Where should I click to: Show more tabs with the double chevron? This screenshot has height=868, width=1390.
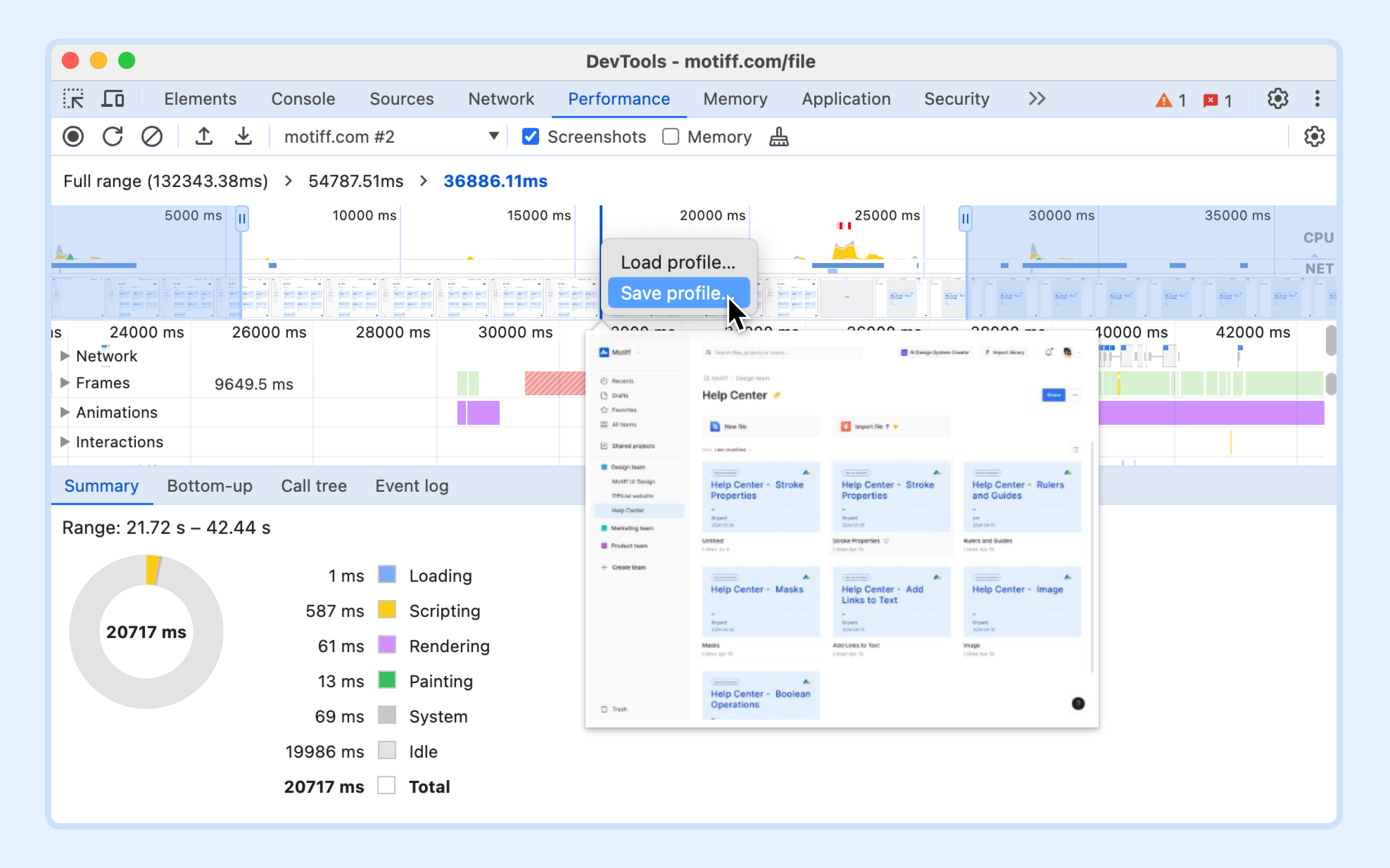click(1037, 99)
